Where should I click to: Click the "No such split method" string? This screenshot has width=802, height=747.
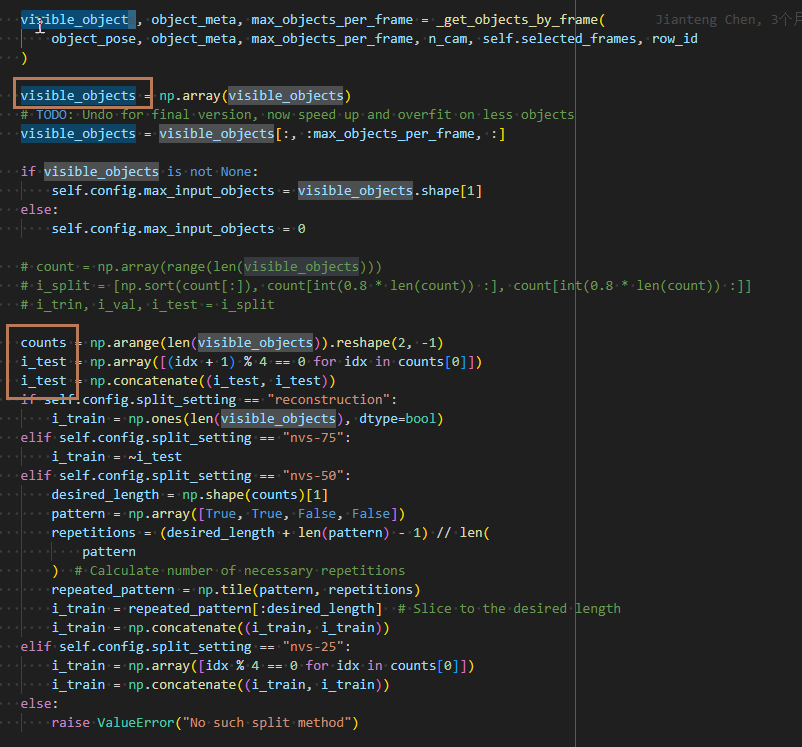[266, 722]
